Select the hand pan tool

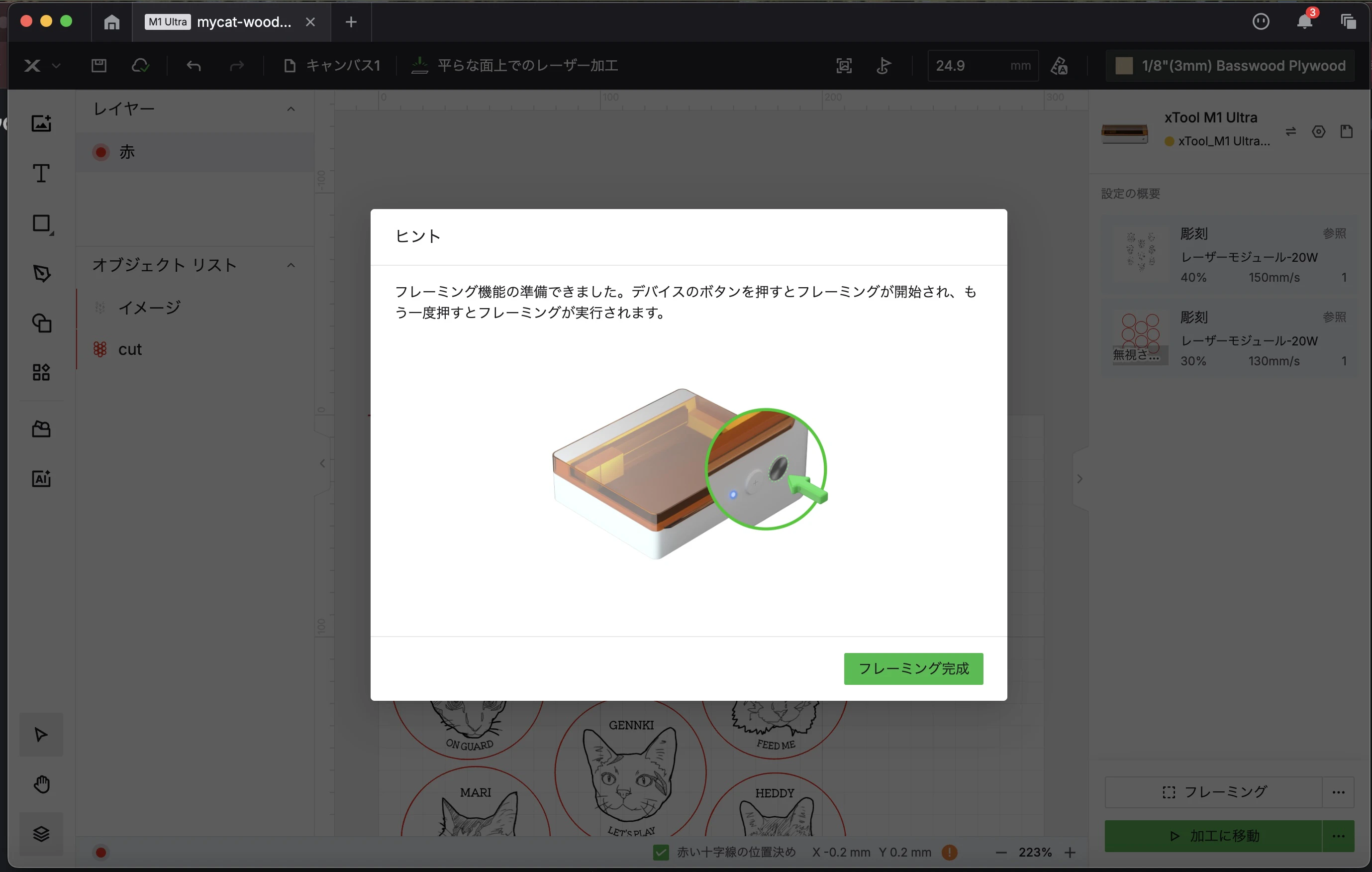(41, 784)
